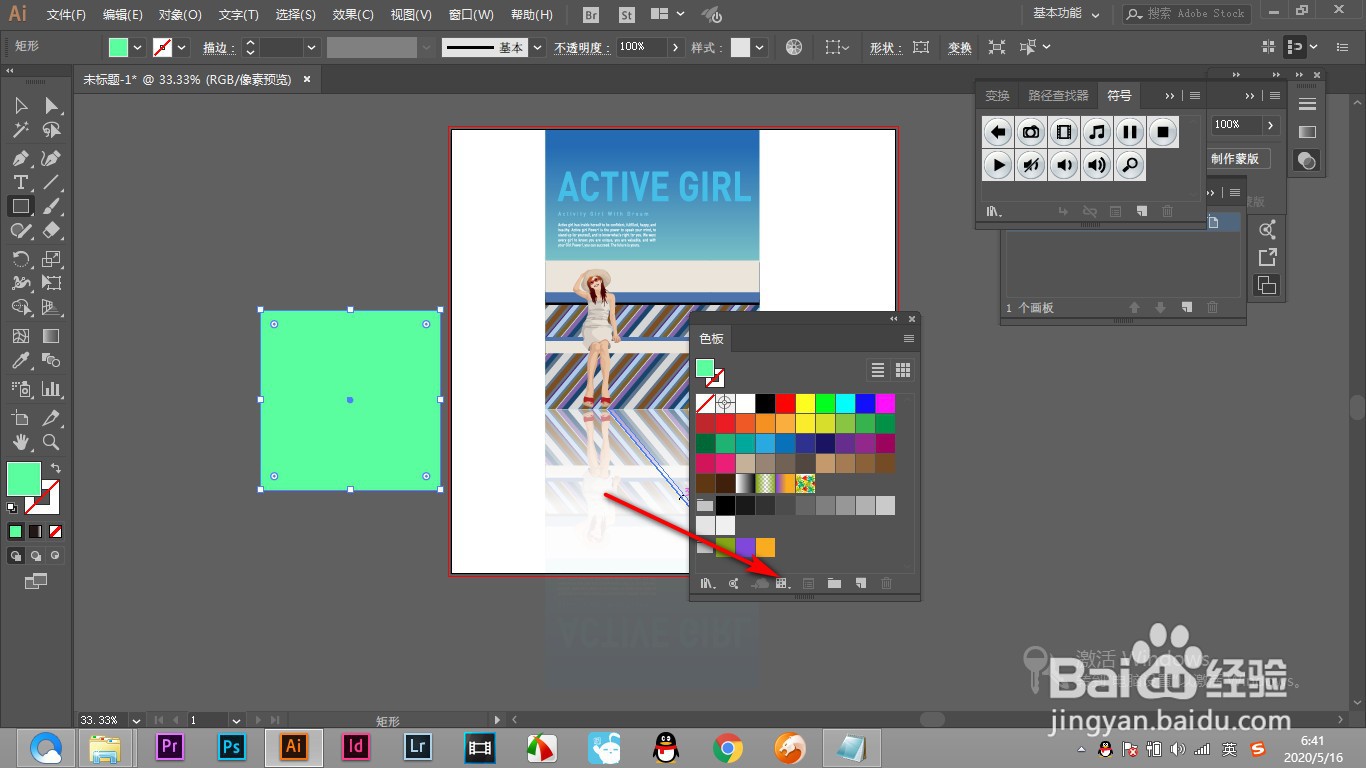The width and height of the screenshot is (1366, 768).
Task: Activate the Type (T) tool
Action: pos(20,183)
